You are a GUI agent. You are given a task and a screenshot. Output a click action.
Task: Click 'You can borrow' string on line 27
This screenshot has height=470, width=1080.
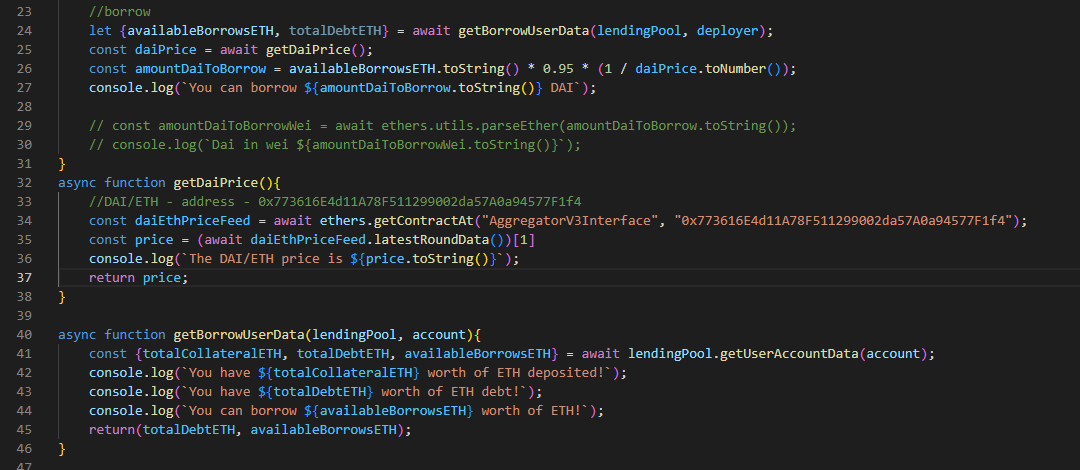(242, 88)
